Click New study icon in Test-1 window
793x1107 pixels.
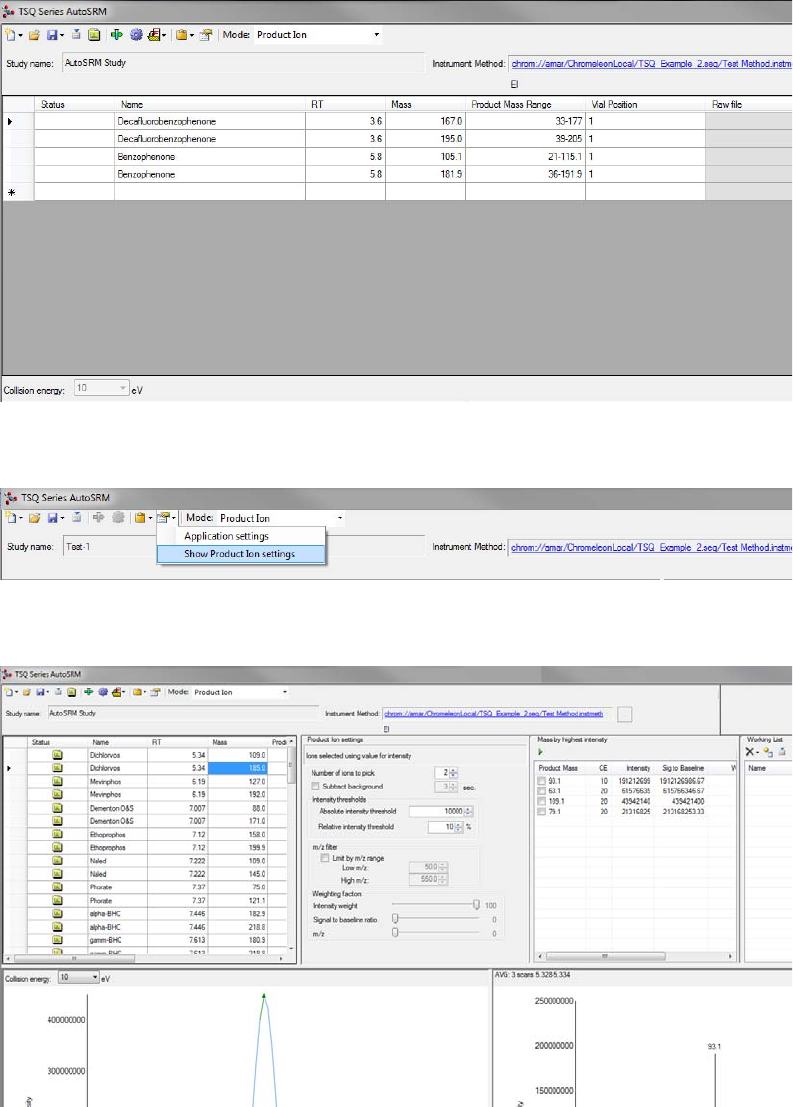coord(10,518)
